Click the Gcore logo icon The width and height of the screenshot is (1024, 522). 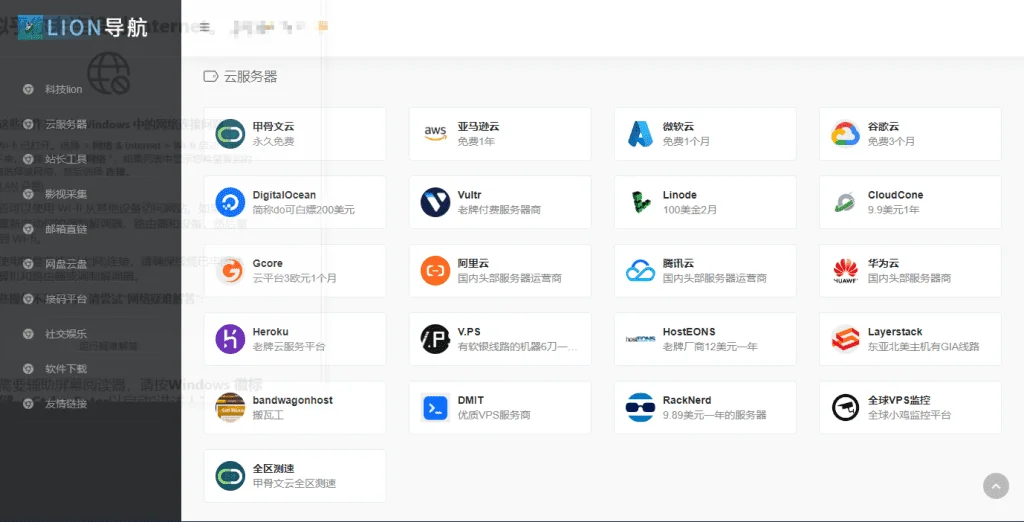pyautogui.click(x=230, y=270)
